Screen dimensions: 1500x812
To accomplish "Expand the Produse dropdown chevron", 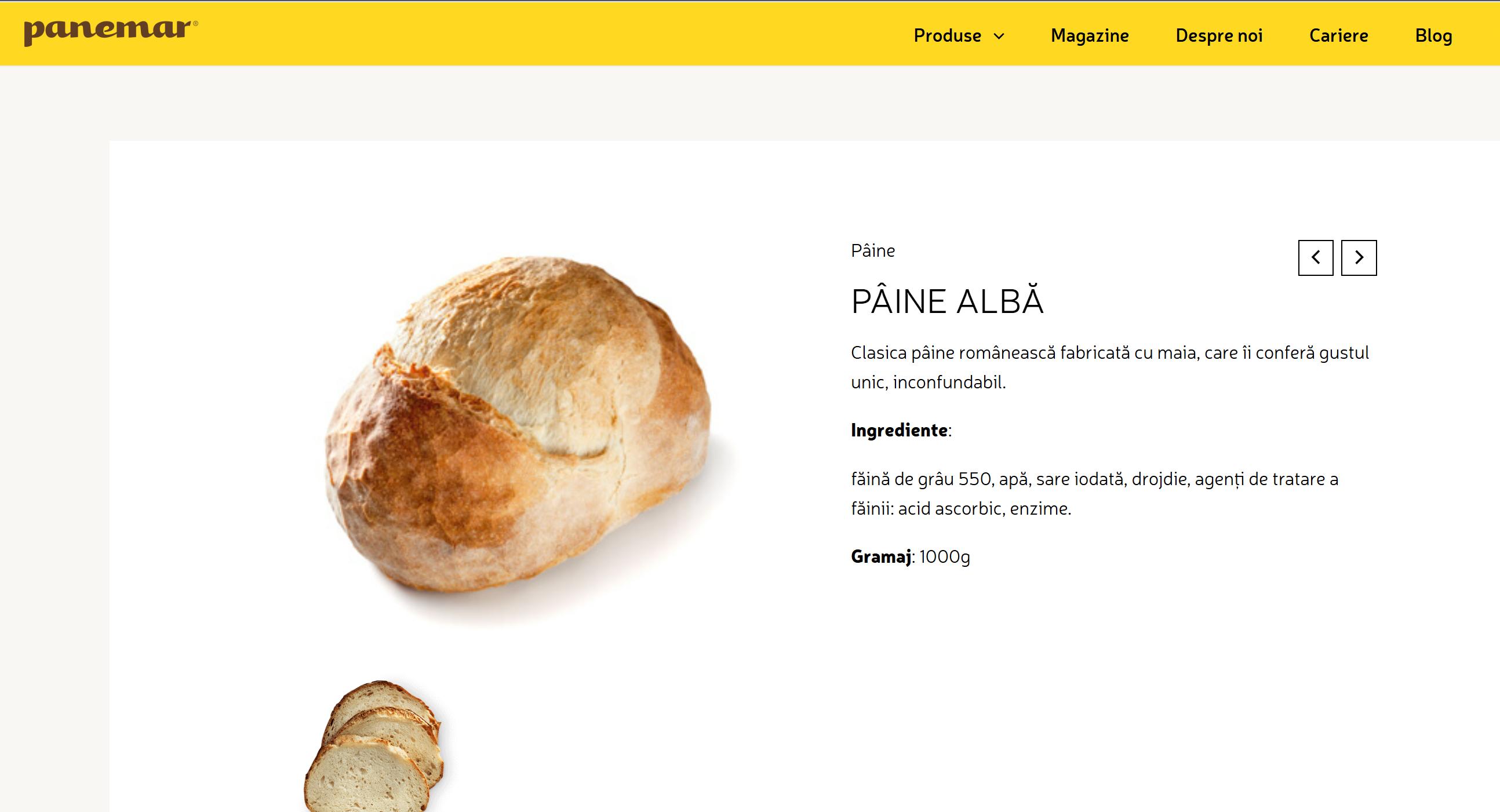I will [x=999, y=36].
